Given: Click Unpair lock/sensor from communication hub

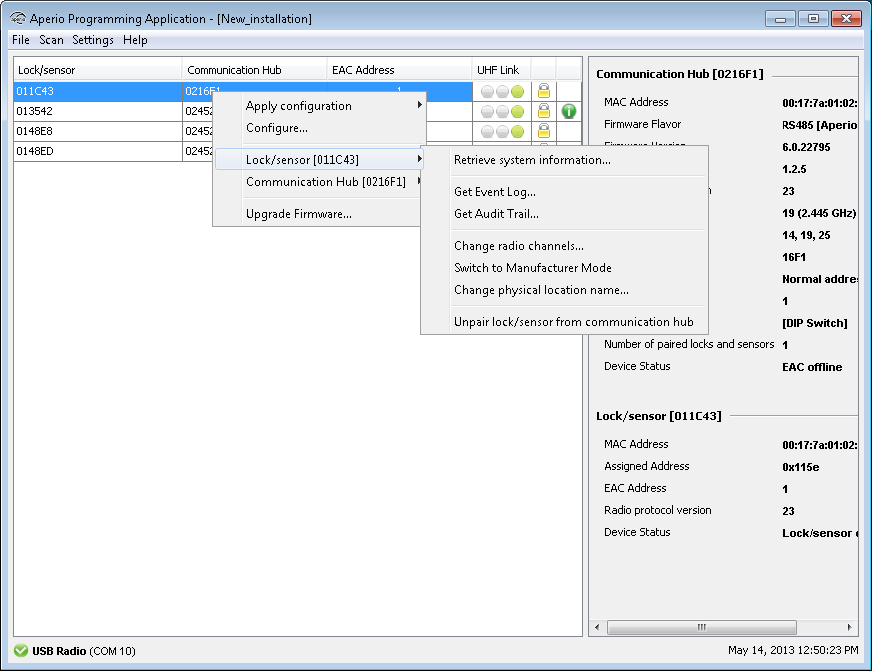Looking at the screenshot, I should click(x=564, y=322).
